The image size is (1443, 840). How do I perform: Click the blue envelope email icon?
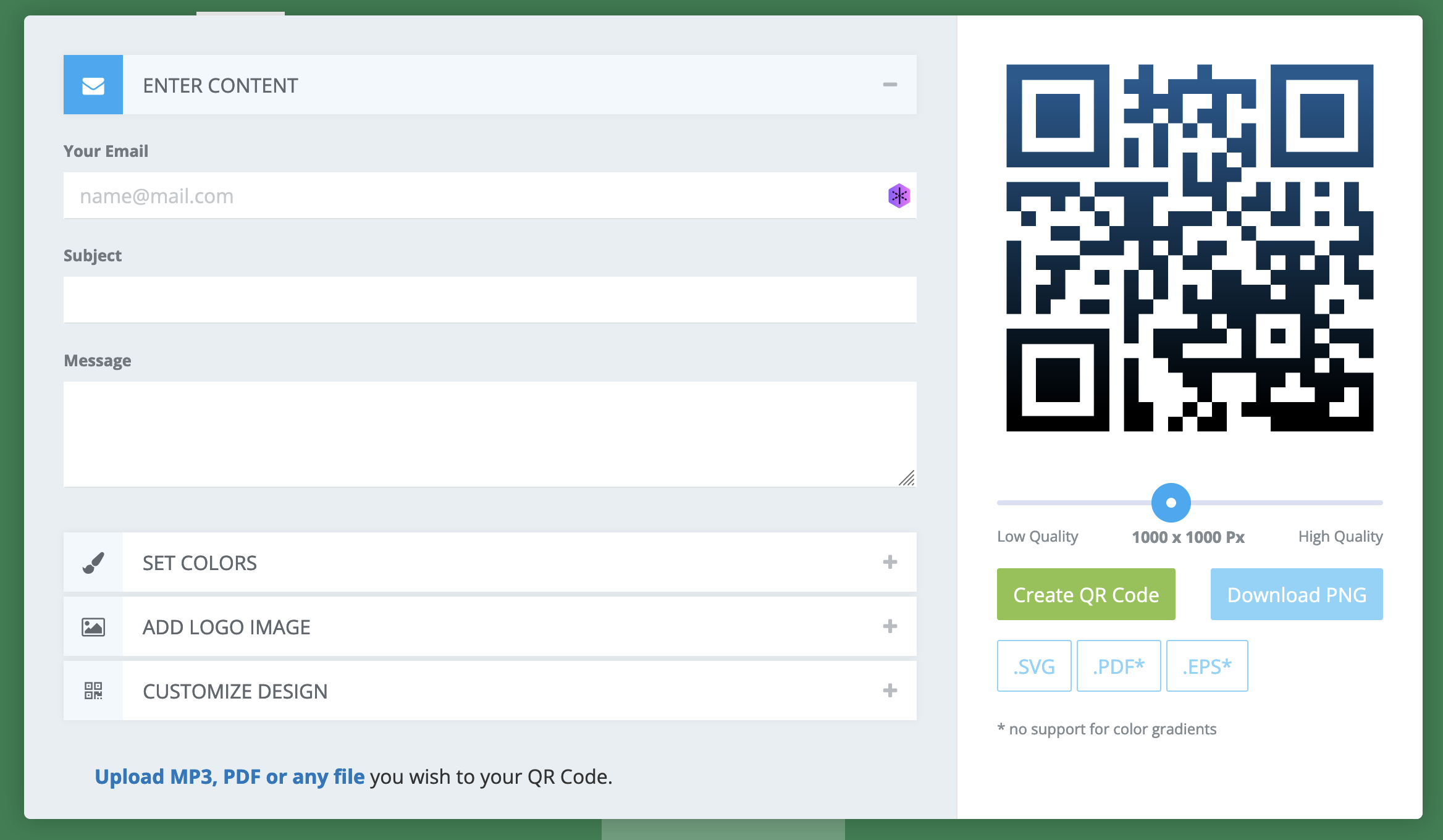tap(93, 85)
